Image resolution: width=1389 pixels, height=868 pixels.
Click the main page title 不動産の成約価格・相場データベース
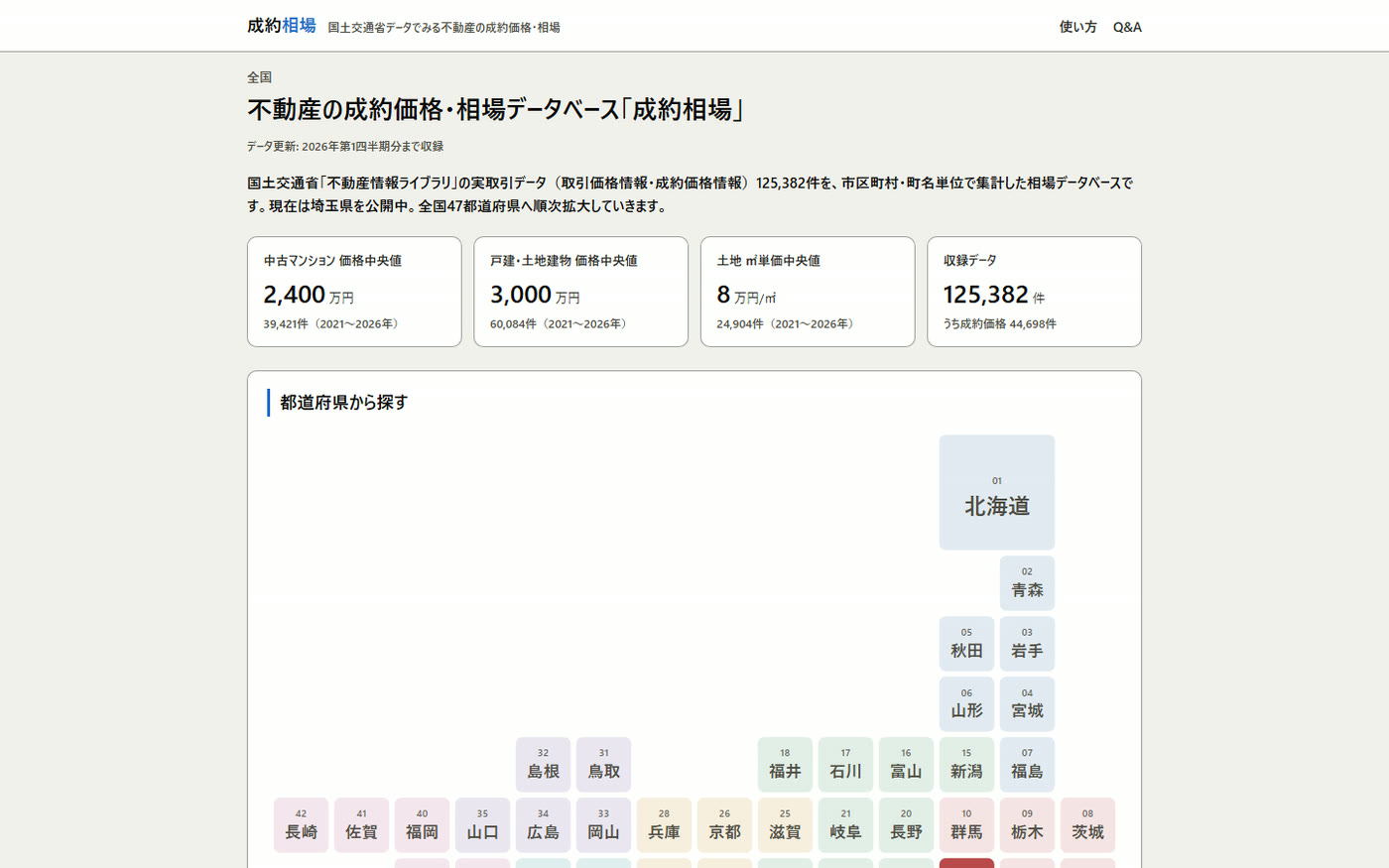[496, 109]
